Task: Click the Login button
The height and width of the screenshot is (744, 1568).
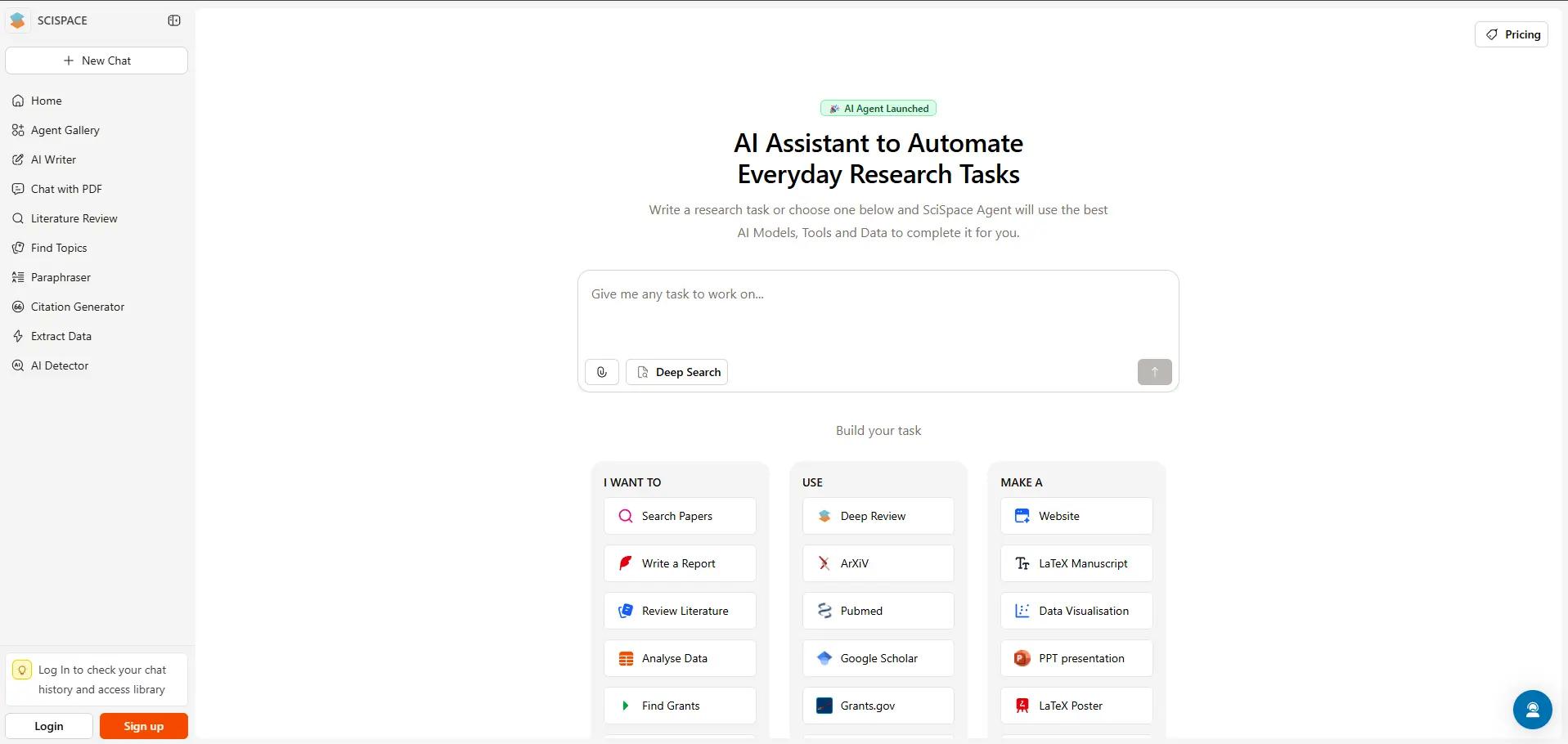Action: click(49, 726)
